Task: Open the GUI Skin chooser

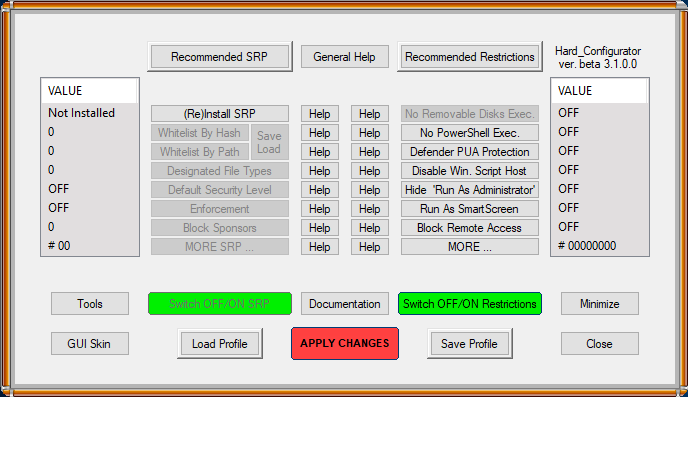Action: tap(90, 344)
